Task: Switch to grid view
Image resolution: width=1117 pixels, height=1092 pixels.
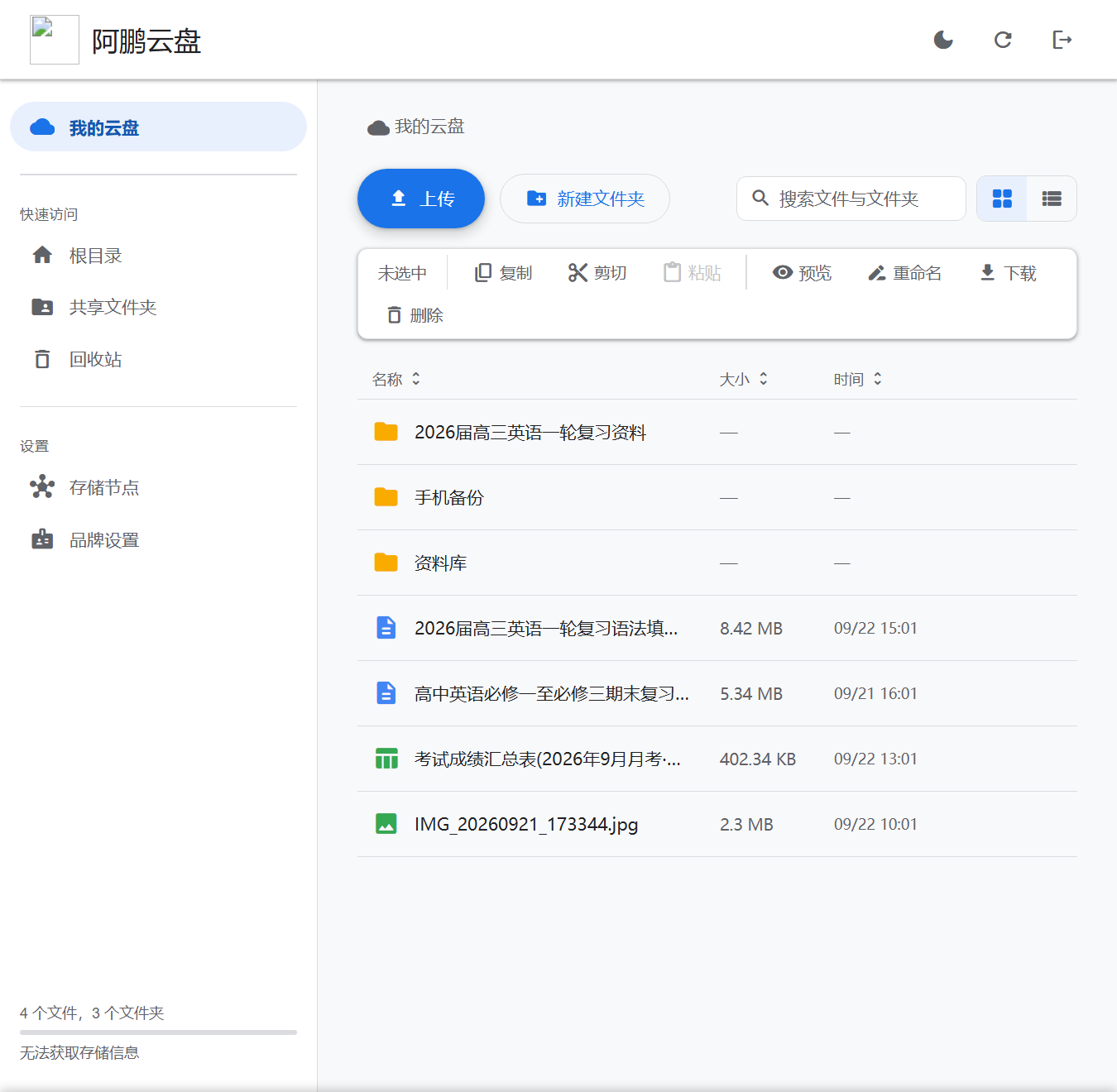Action: [x=1002, y=199]
